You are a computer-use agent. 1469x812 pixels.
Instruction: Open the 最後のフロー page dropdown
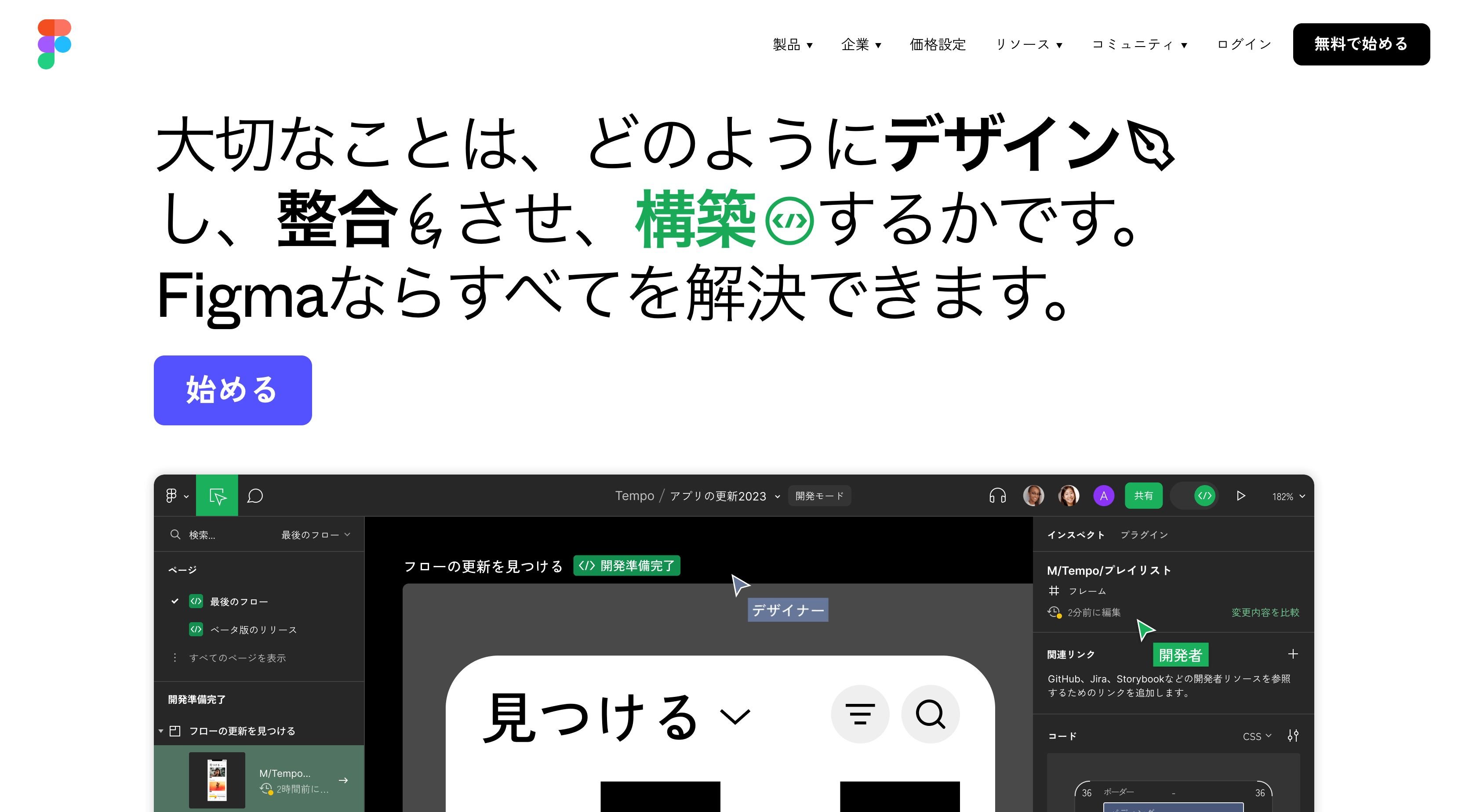315,534
